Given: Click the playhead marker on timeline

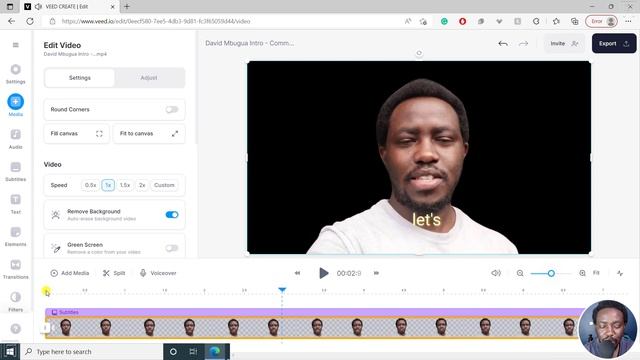Looking at the screenshot, I should [x=282, y=290].
